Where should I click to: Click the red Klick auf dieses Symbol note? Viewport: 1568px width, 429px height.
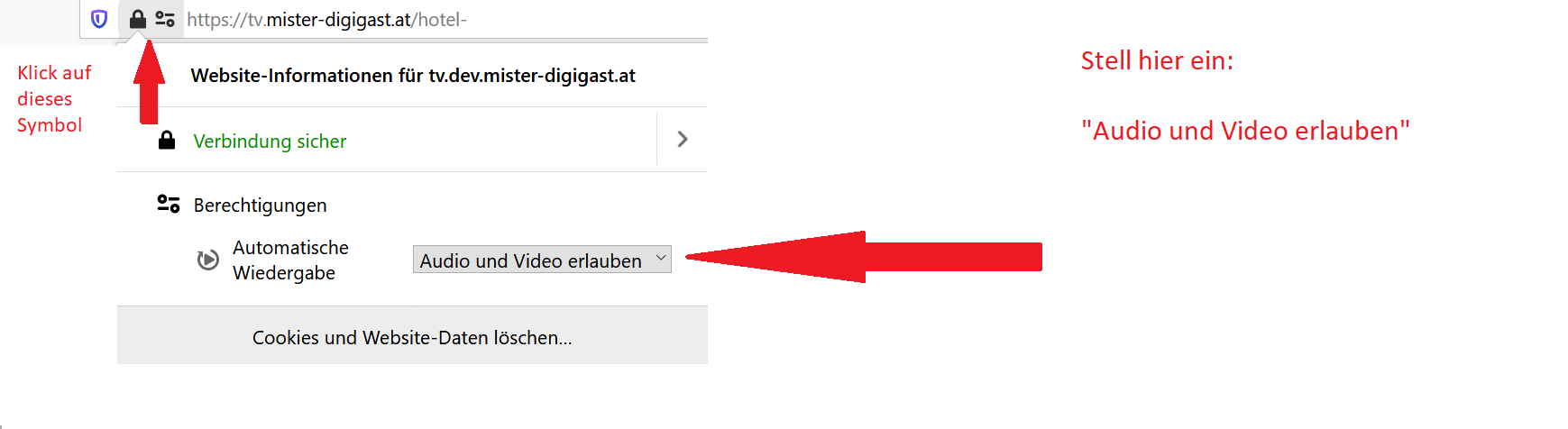54,98
